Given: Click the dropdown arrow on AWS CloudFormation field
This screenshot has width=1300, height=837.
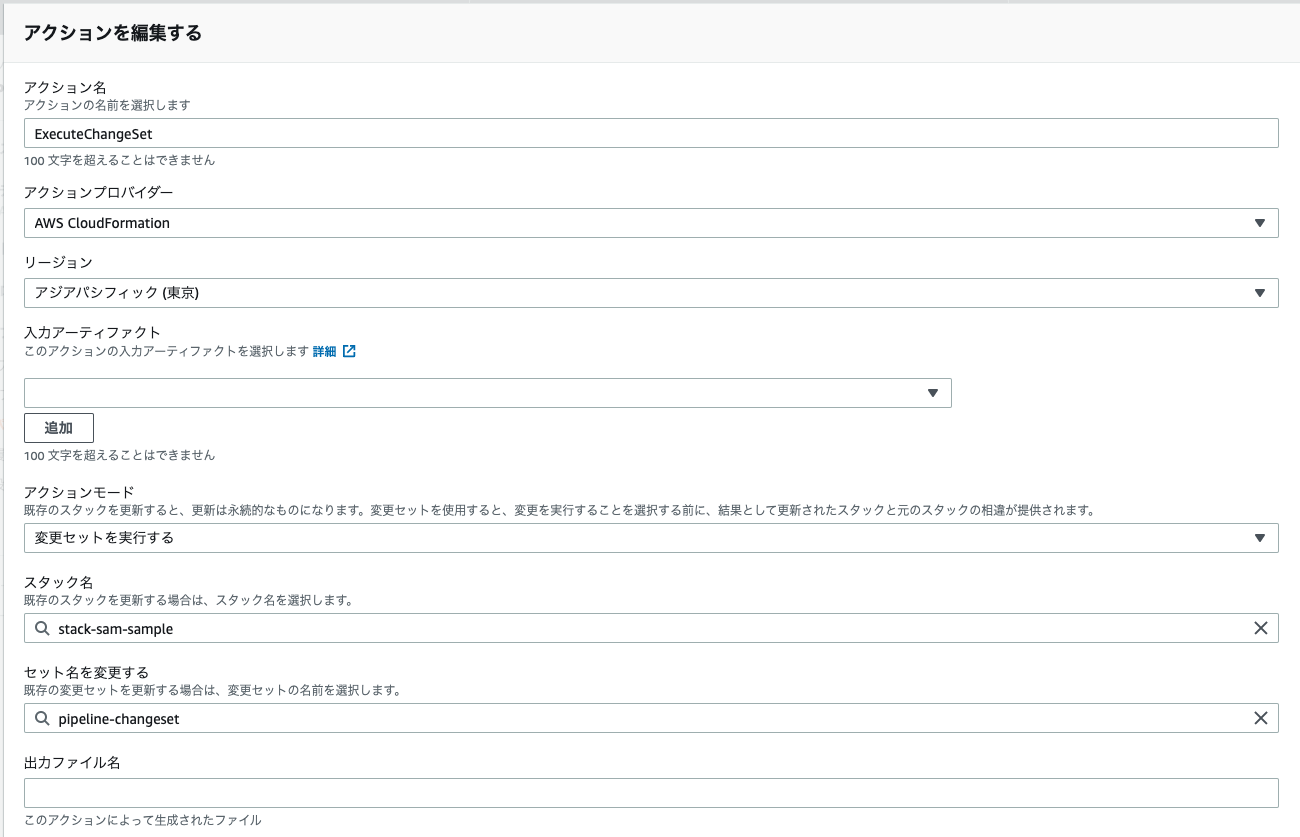Looking at the screenshot, I should tap(1262, 222).
